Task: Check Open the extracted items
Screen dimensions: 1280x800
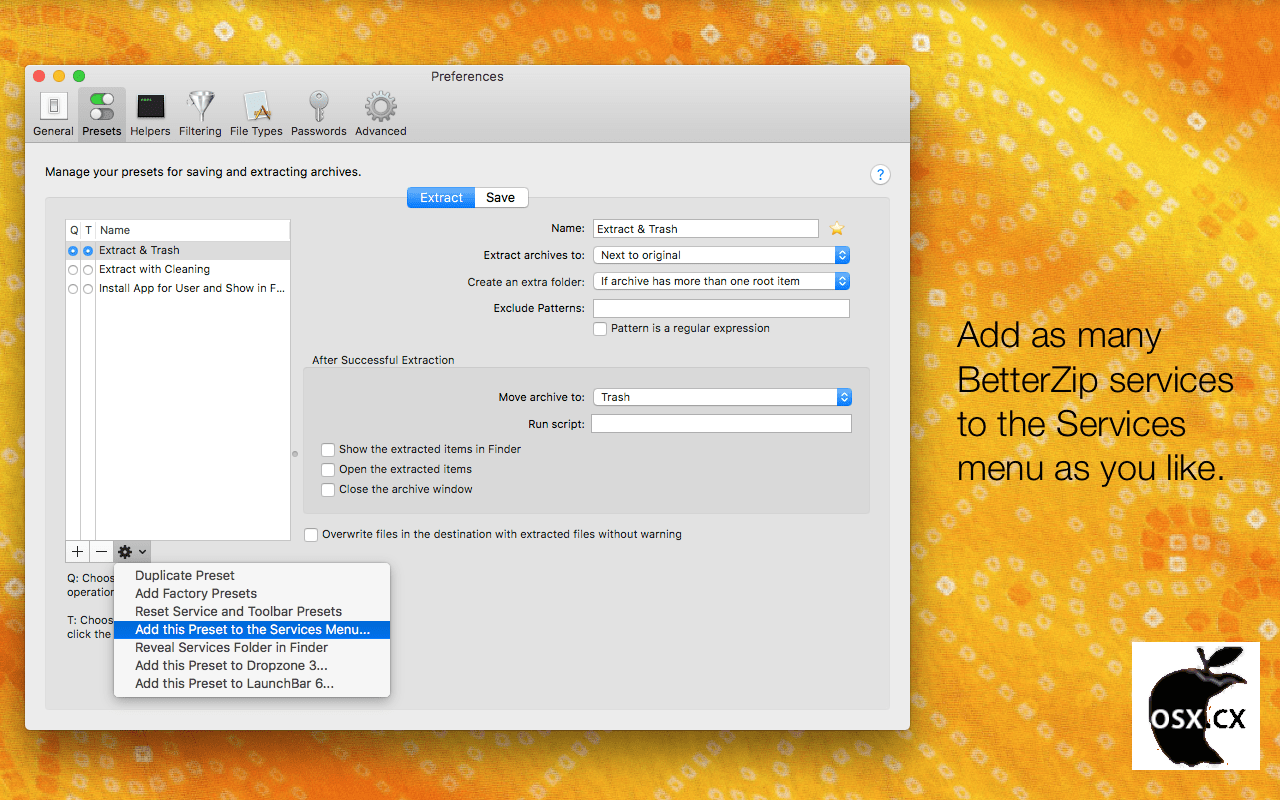Action: coord(328,470)
